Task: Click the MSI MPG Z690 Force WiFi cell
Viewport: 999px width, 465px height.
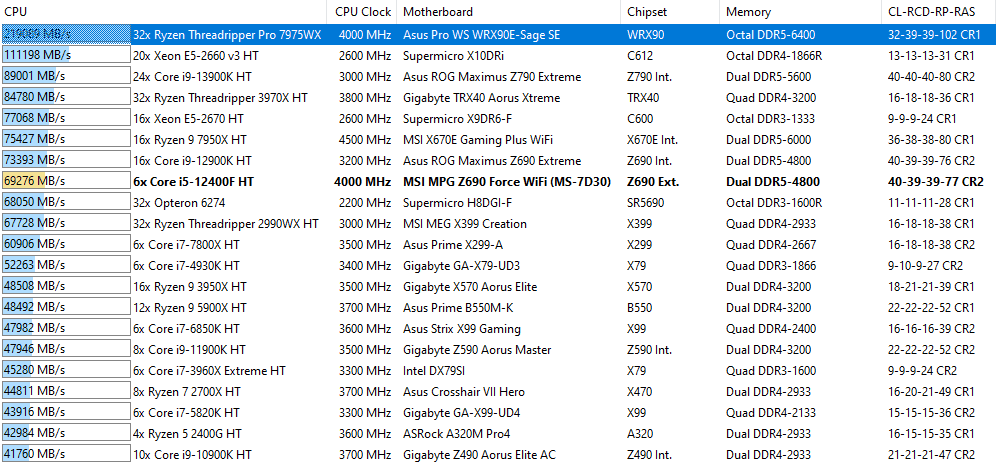Action: 507,182
